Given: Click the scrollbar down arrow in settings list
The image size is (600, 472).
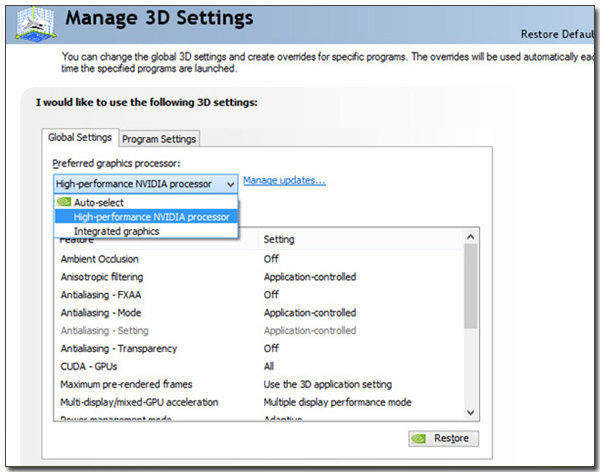Looking at the screenshot, I should coord(470,411).
